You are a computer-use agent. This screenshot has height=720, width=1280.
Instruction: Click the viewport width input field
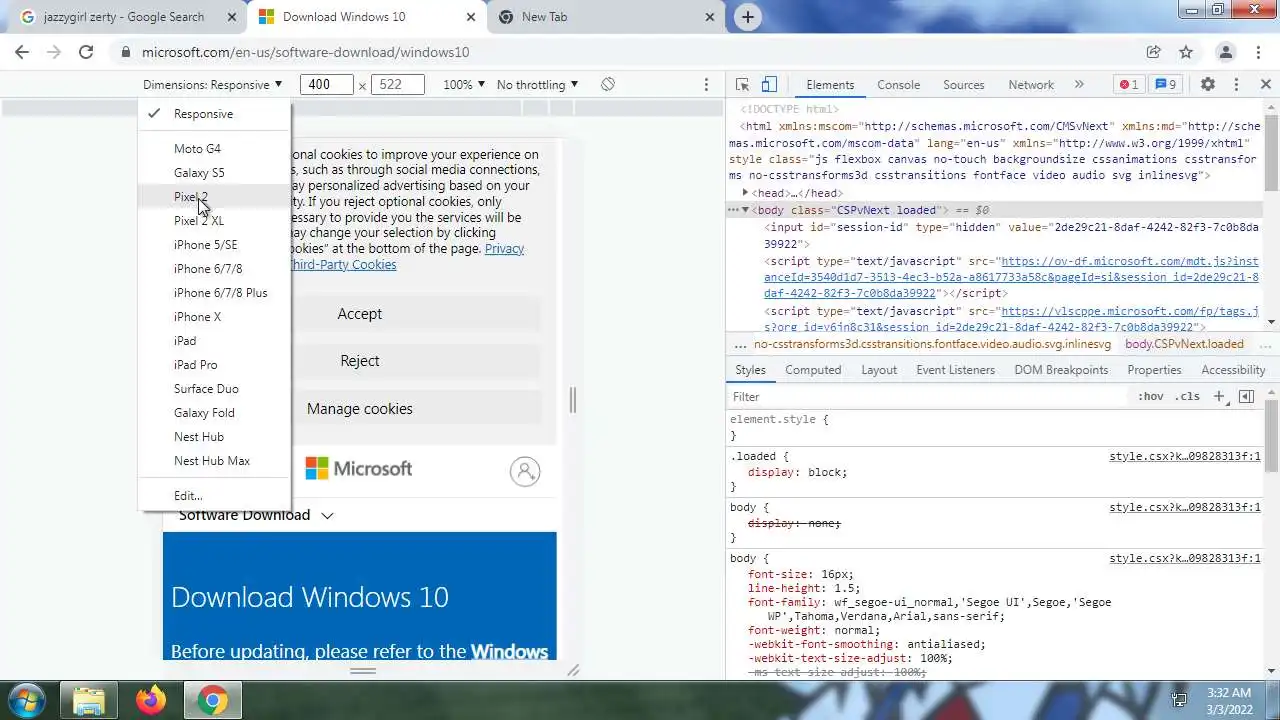tap(327, 85)
